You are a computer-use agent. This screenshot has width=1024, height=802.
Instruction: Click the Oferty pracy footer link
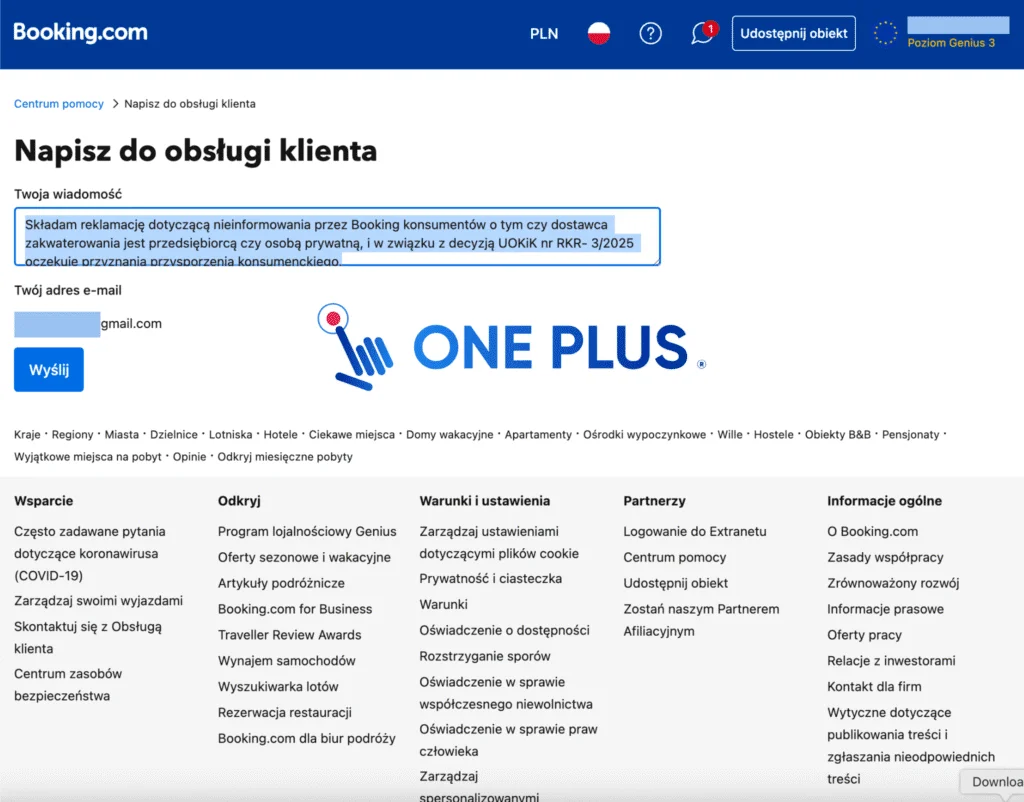(864, 635)
